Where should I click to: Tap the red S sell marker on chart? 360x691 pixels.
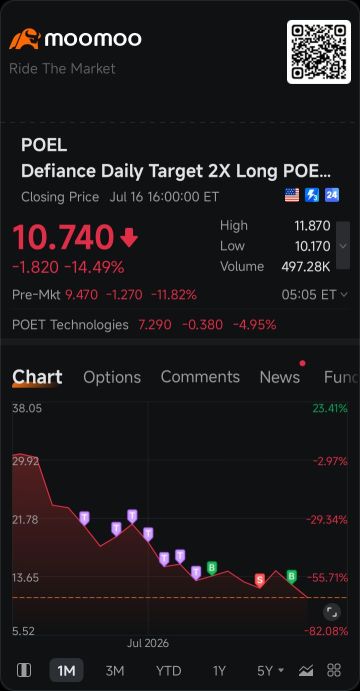(x=260, y=580)
